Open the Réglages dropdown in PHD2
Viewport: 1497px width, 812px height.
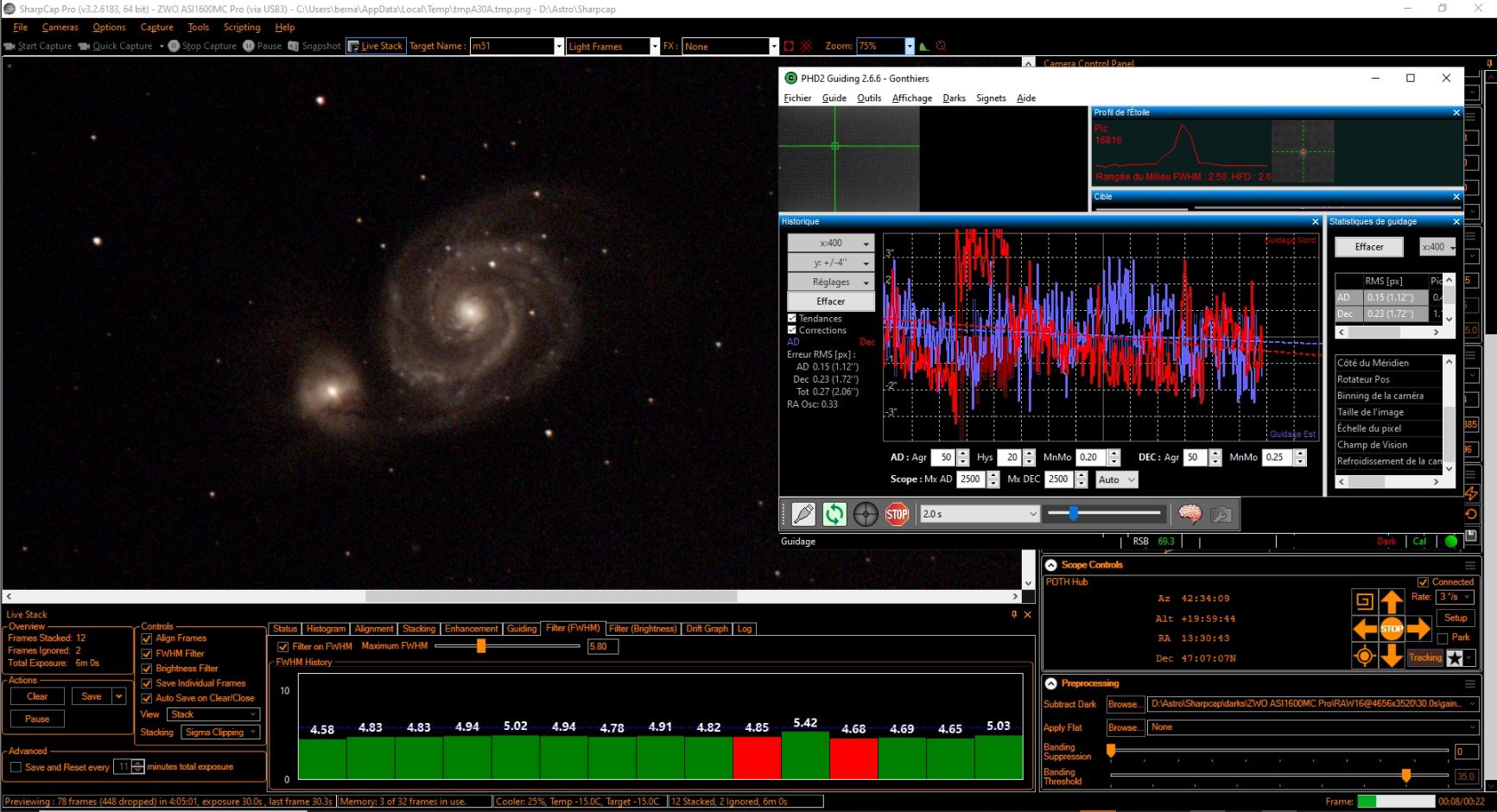click(x=831, y=282)
